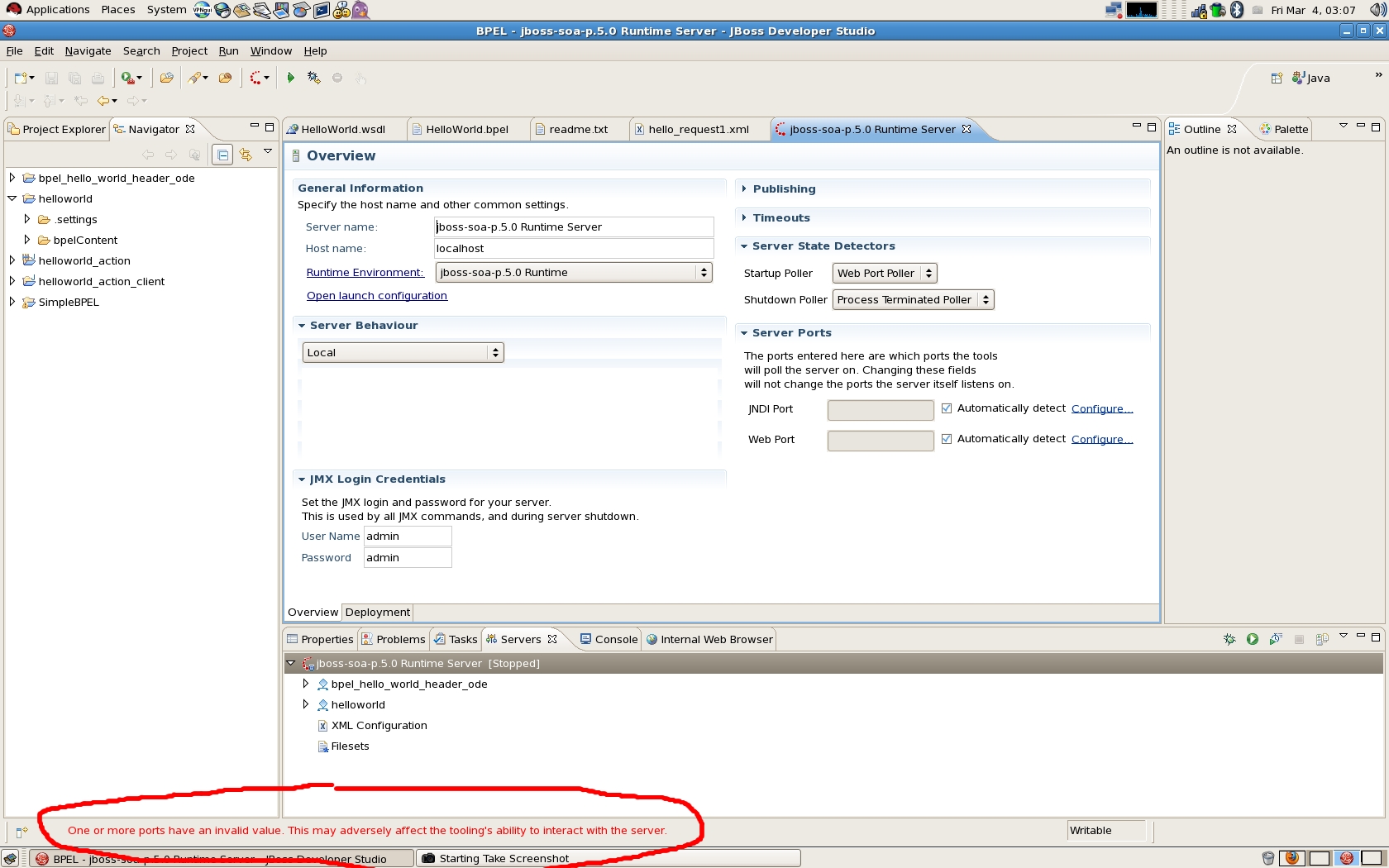Select helloworld_action_client project in Navigator
1389x868 pixels.
pyautogui.click(x=101, y=281)
